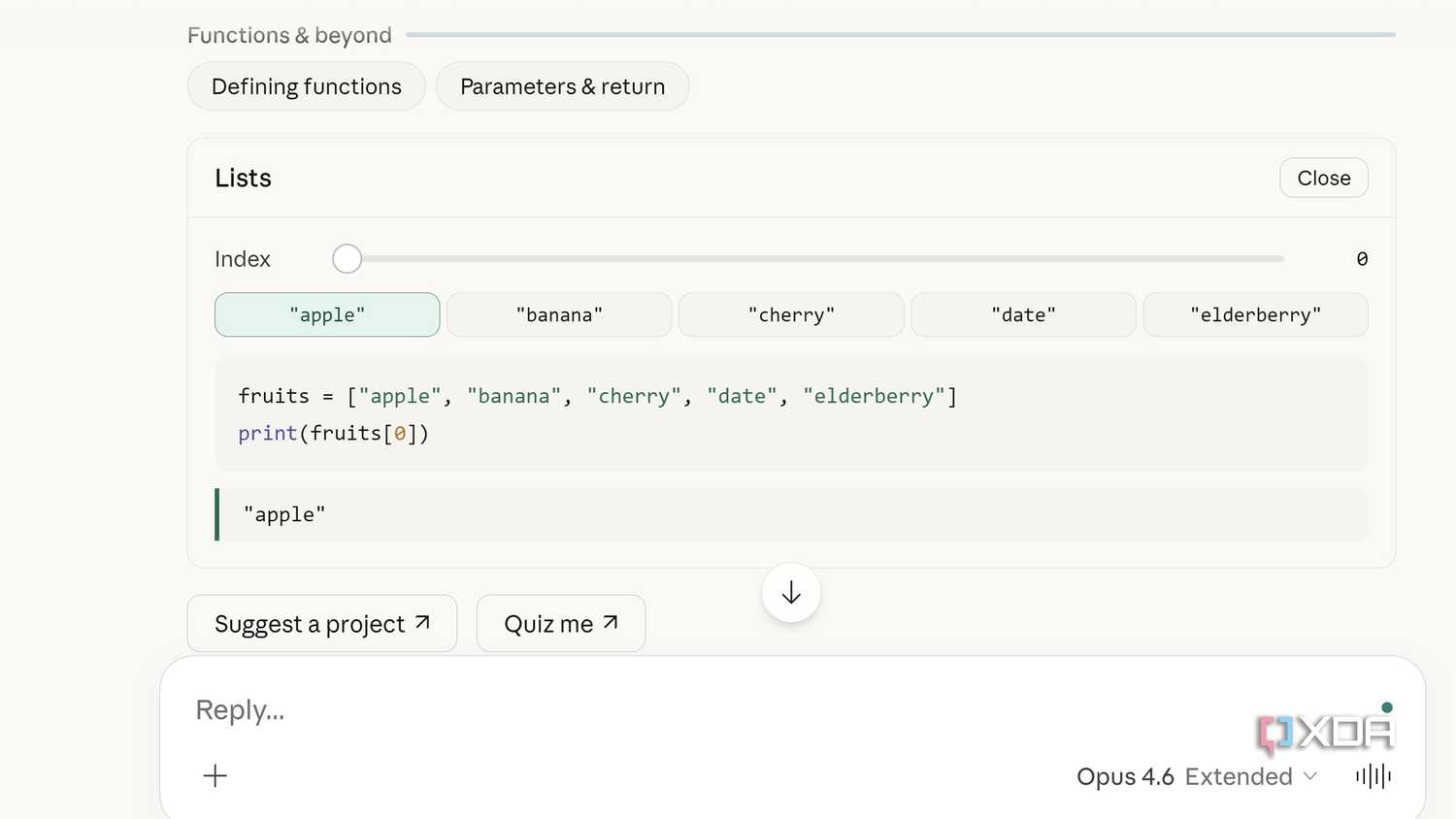Click the Lists panel heading

point(243,178)
